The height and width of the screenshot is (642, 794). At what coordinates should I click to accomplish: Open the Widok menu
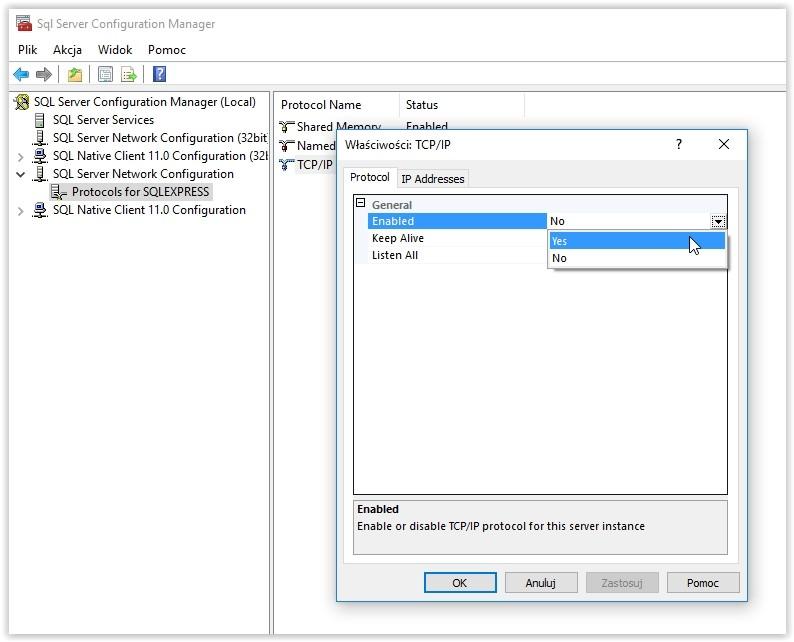(x=115, y=50)
